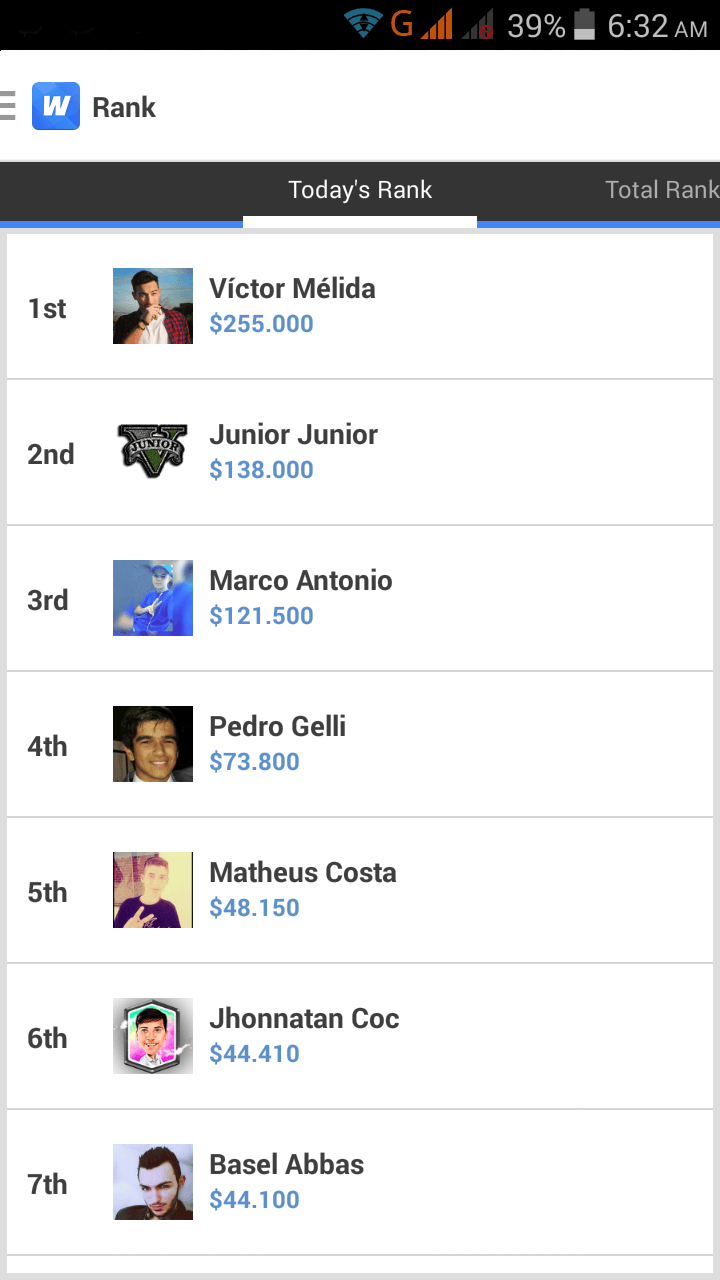
Task: Tap Jhonnatan Coc's cartoon avatar
Action: click(x=153, y=1036)
